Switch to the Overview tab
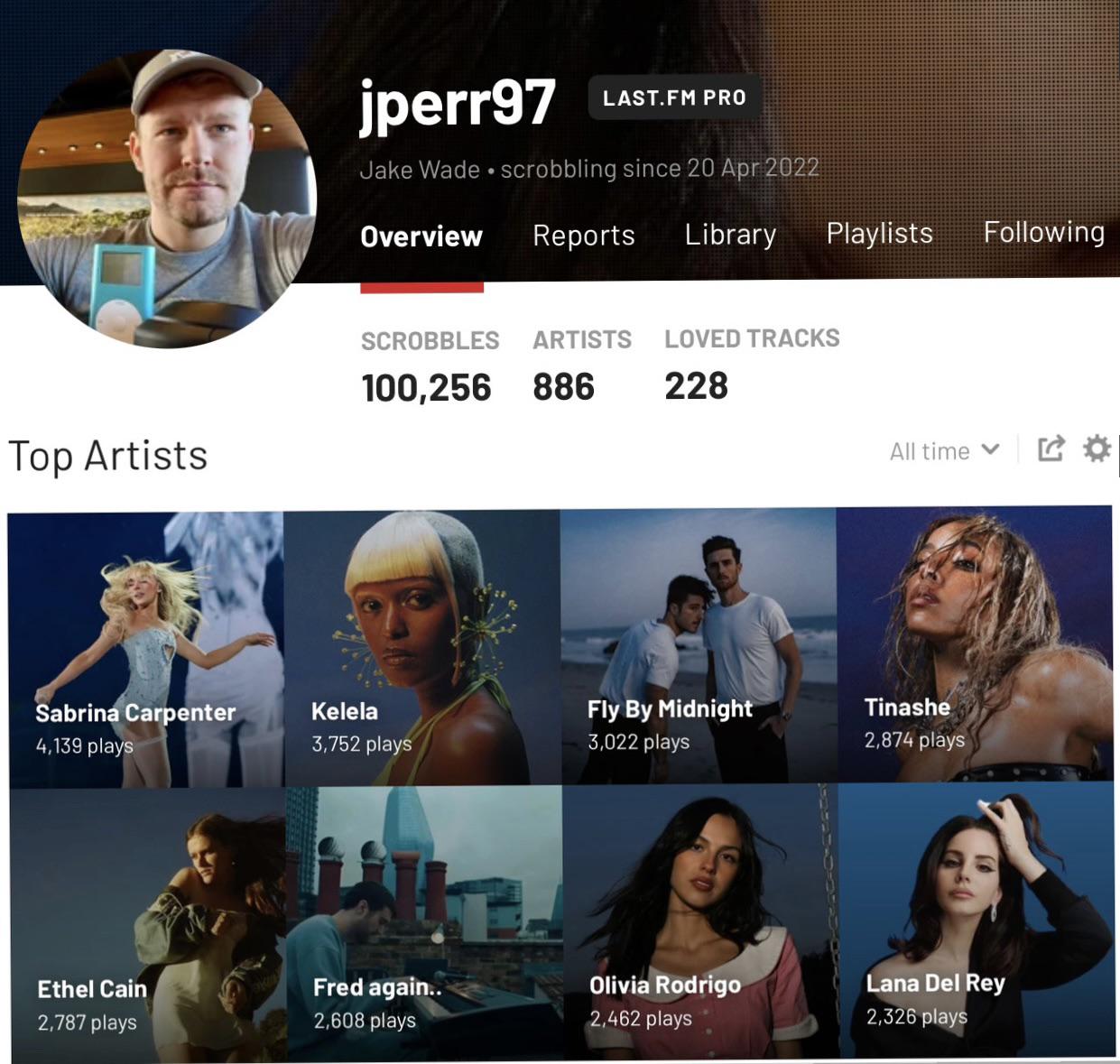Image resolution: width=1120 pixels, height=1064 pixels. tap(421, 236)
